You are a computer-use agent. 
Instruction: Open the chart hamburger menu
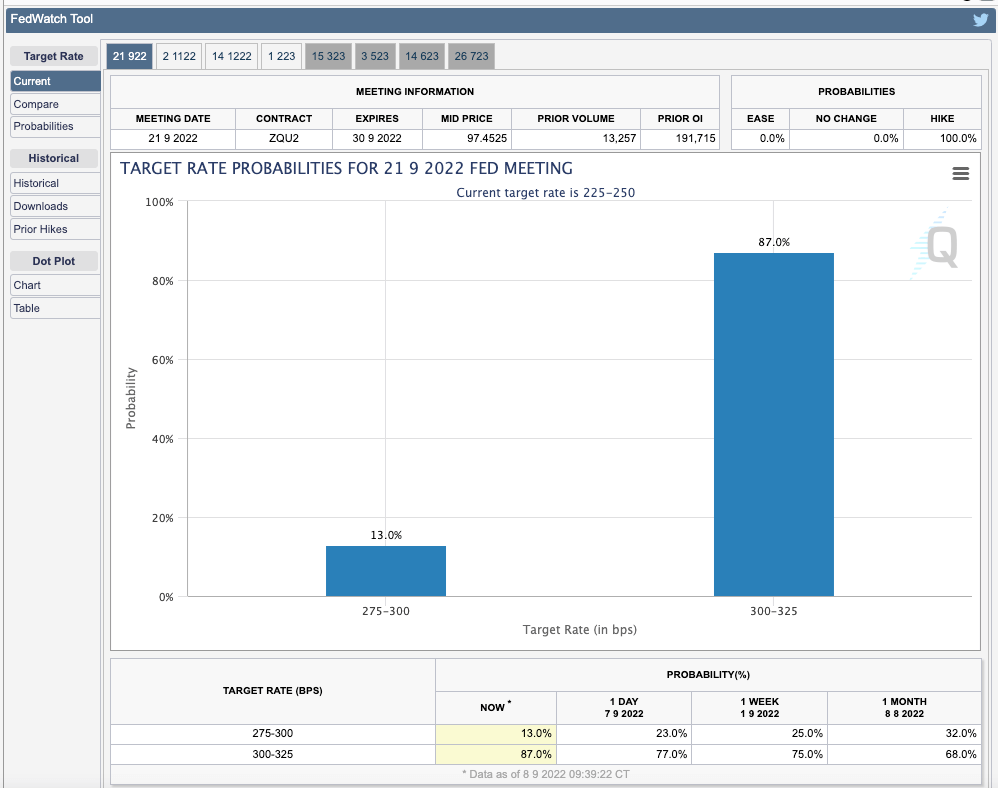pyautogui.click(x=960, y=173)
